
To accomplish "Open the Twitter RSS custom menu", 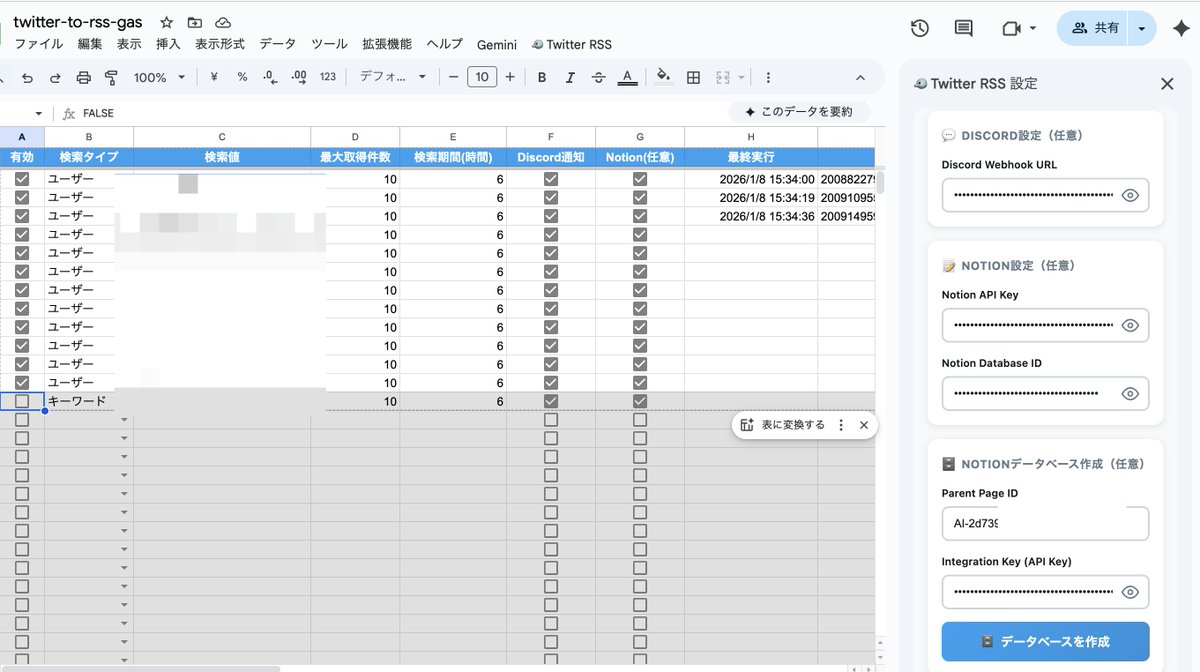I will [x=572, y=44].
